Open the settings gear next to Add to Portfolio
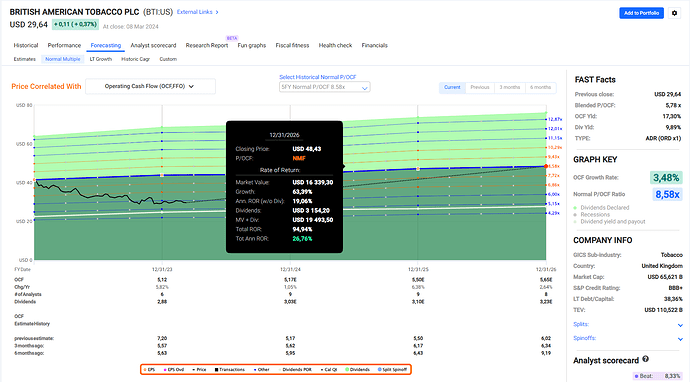 (x=674, y=13)
